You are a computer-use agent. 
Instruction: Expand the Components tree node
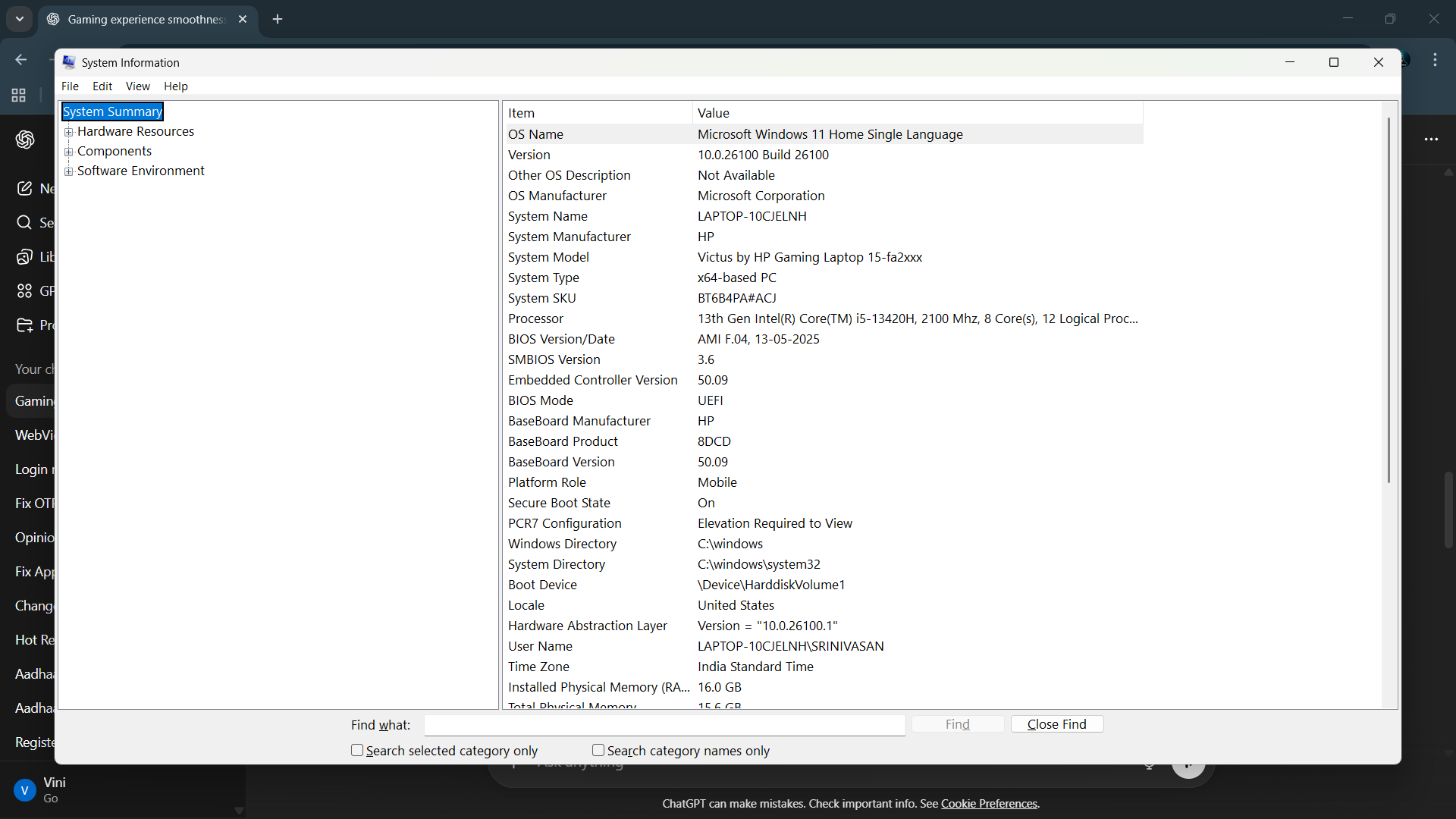coord(69,152)
